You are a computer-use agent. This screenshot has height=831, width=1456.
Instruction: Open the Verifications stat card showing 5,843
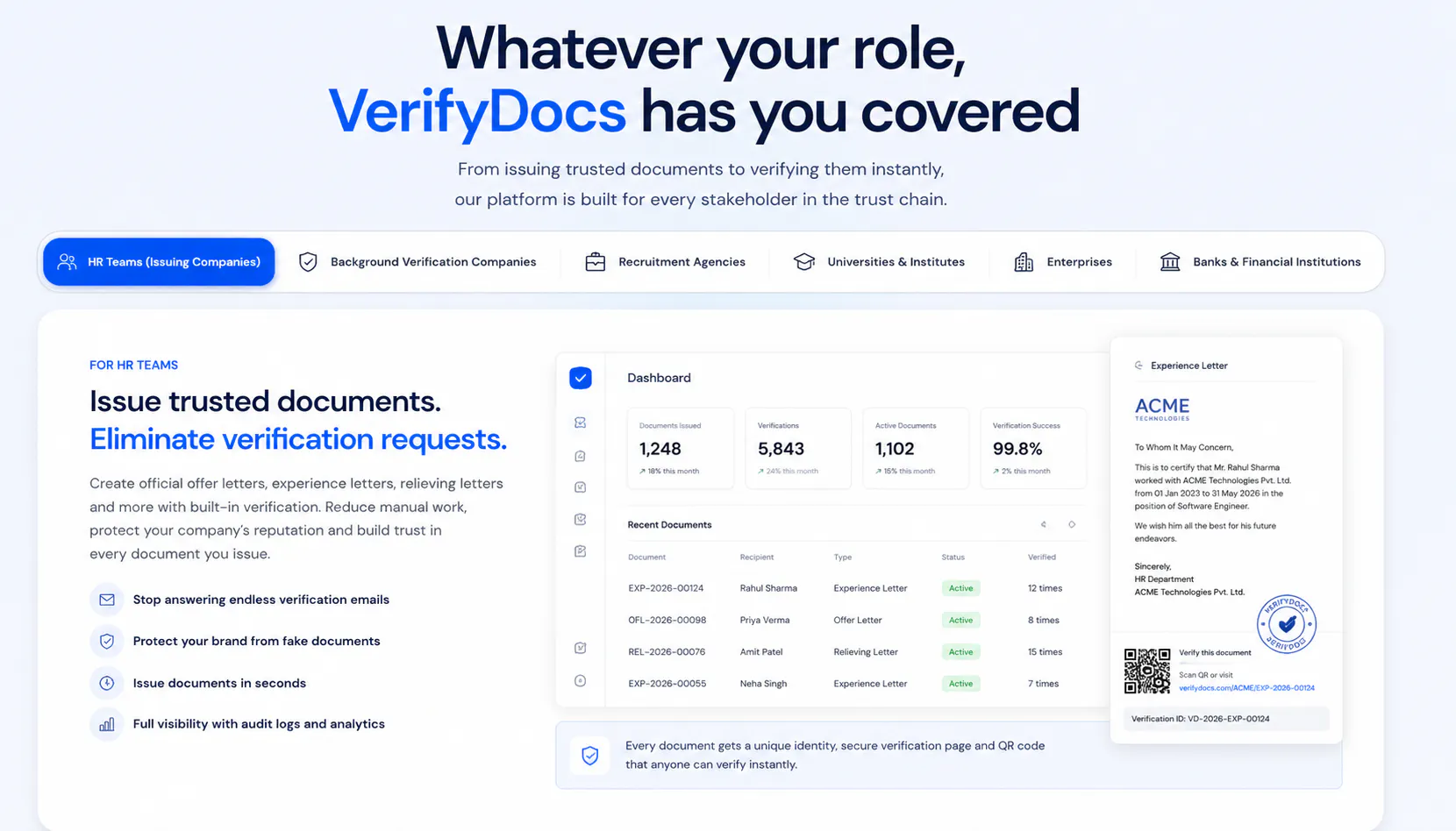tap(797, 448)
